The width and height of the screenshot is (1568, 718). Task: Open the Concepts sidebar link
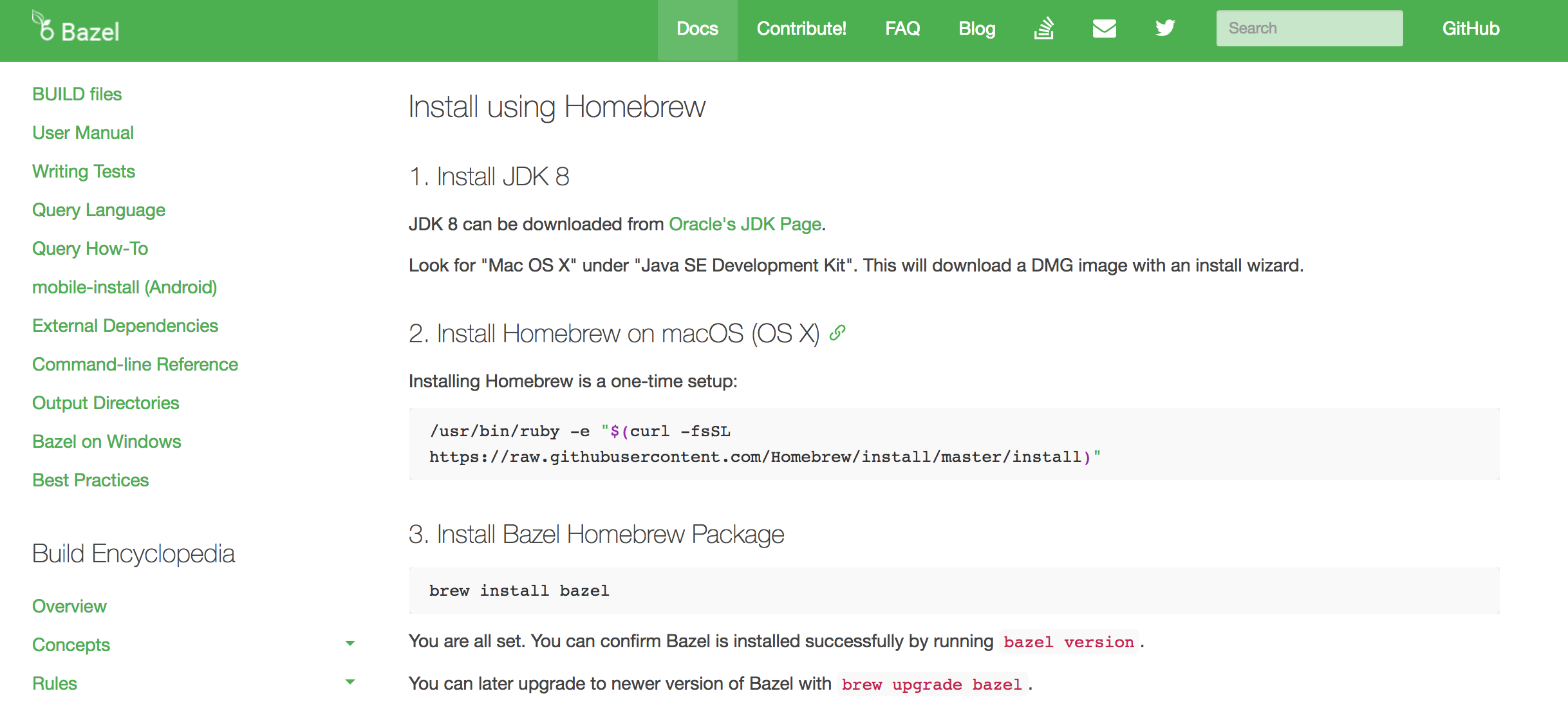pyautogui.click(x=71, y=645)
